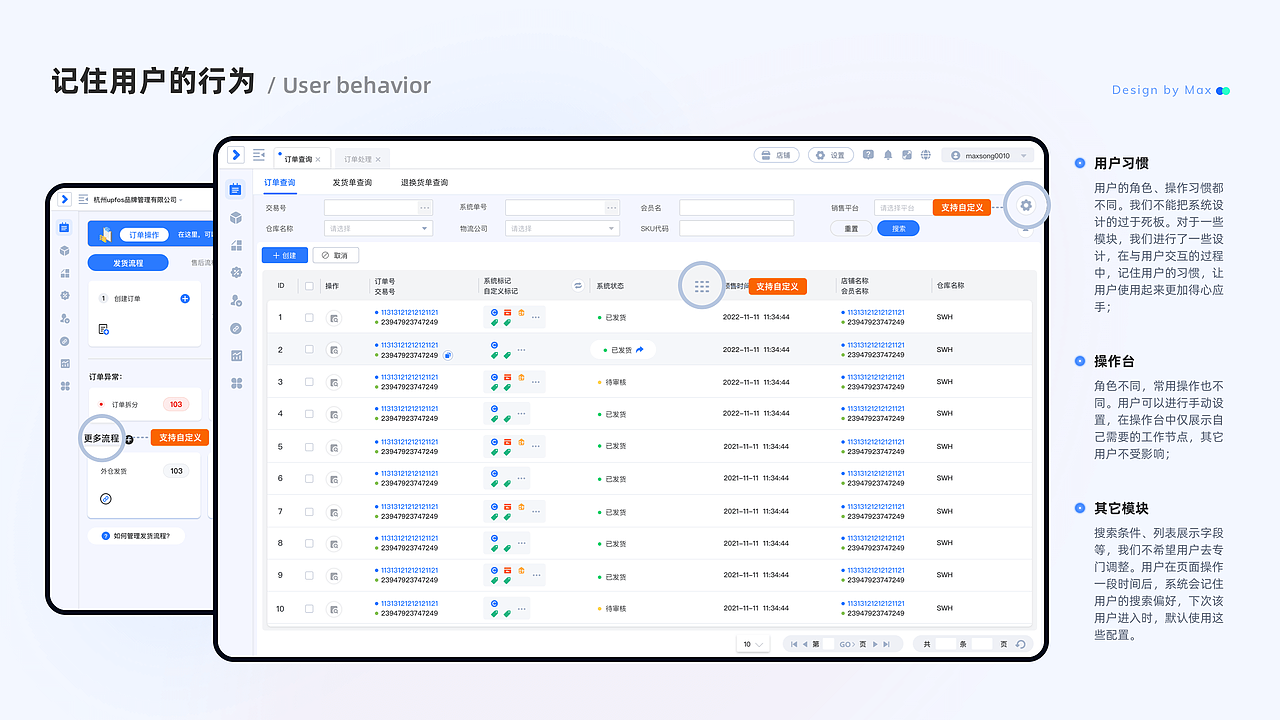Screen dimensions: 1280x720
Task: Click the 店铺 button in header
Action: click(777, 155)
